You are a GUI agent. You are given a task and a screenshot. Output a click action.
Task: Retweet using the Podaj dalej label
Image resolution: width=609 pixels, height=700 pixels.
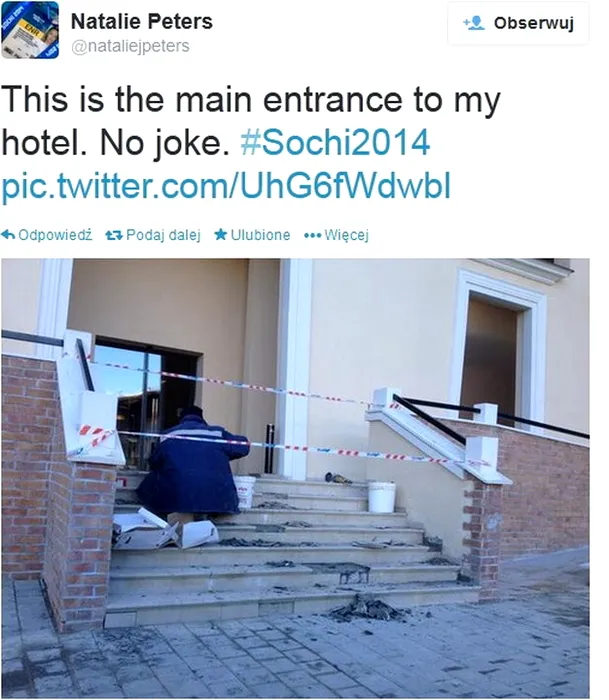[163, 235]
